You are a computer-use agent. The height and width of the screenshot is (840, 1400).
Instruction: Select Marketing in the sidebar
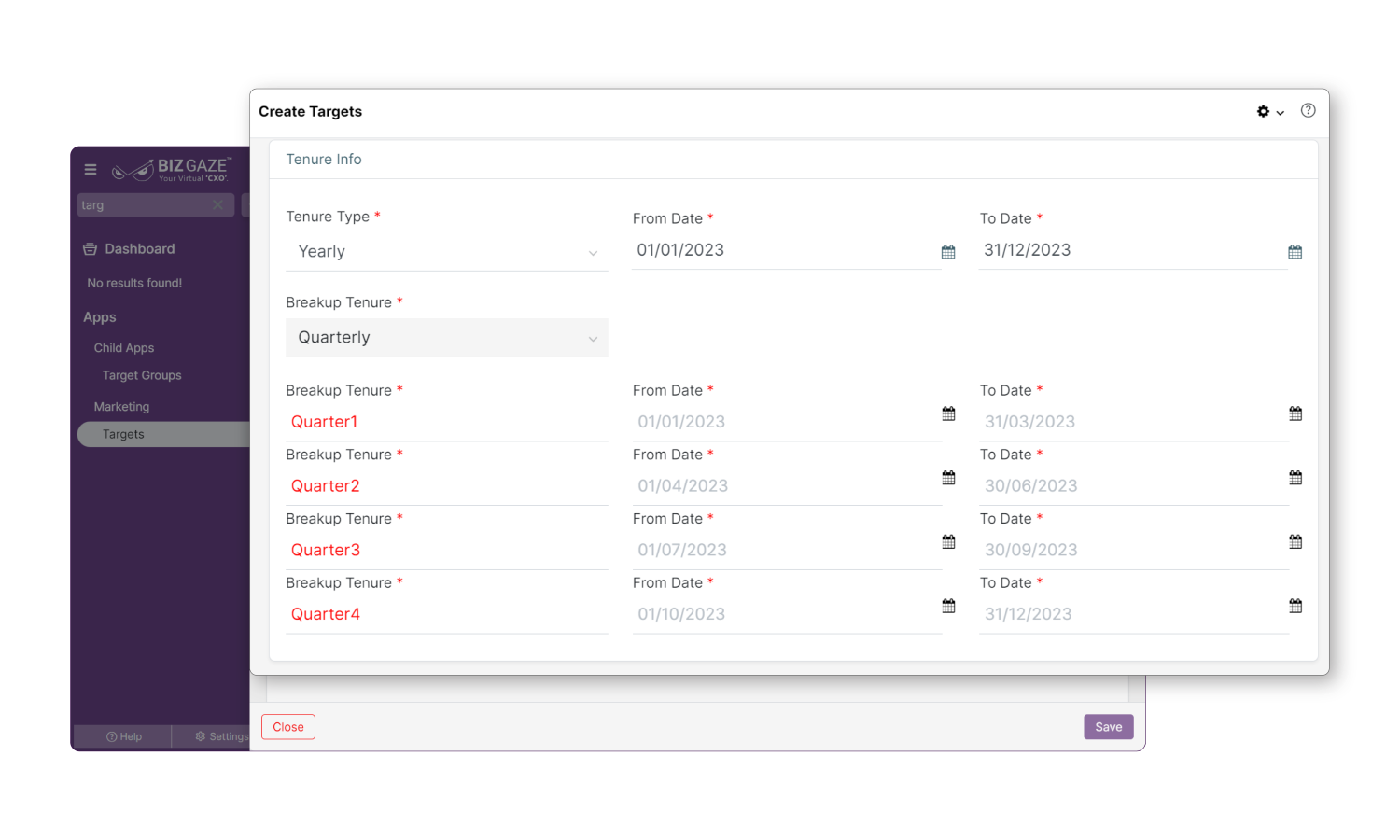[121, 407]
